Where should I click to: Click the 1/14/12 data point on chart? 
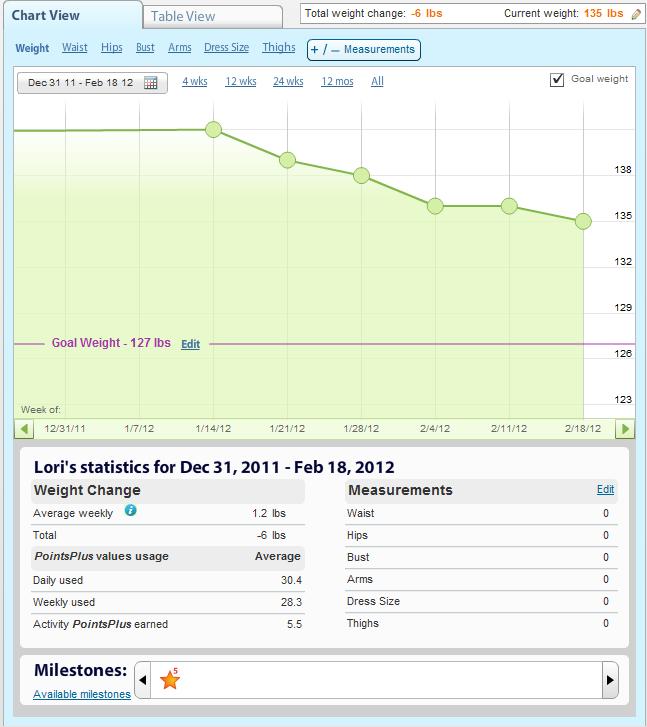tap(213, 130)
